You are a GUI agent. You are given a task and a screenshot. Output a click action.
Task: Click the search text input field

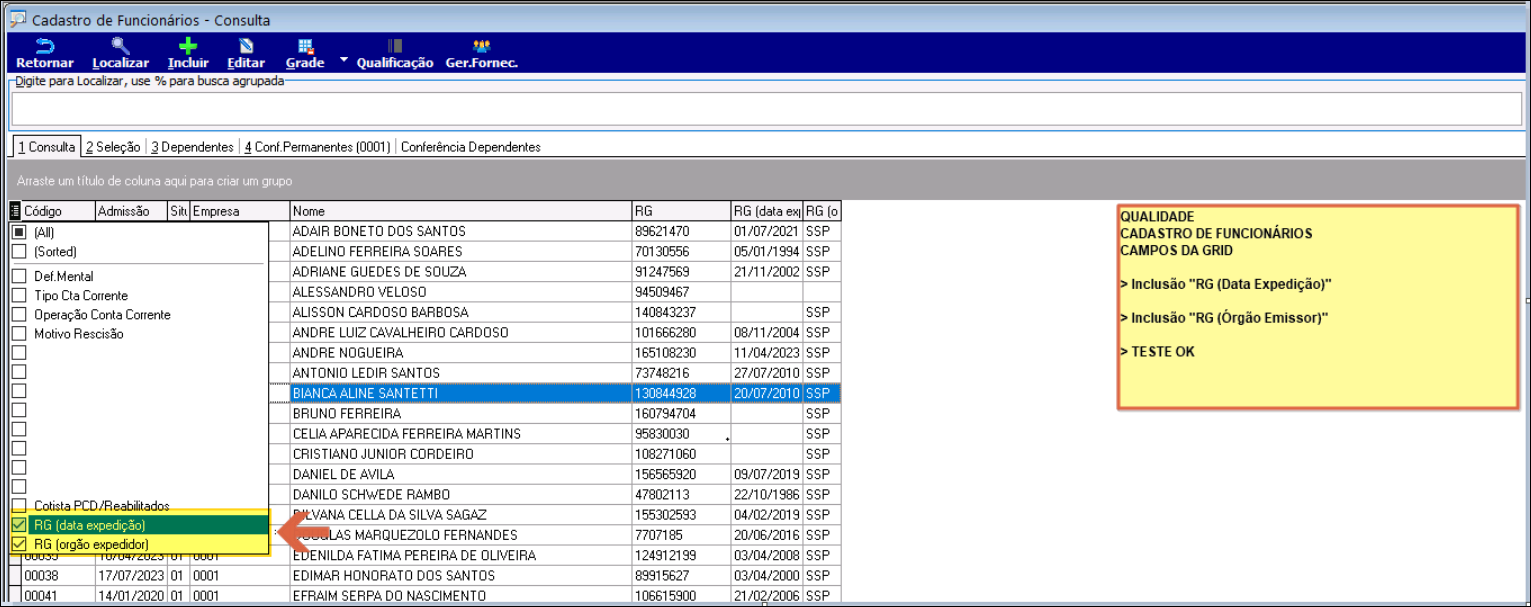point(765,109)
